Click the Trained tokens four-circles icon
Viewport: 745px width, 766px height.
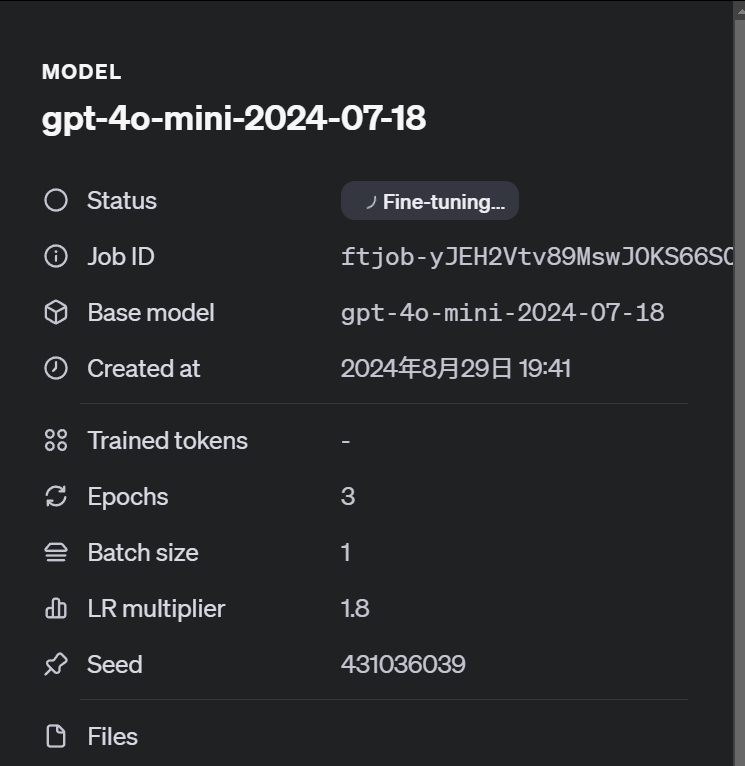tap(56, 440)
